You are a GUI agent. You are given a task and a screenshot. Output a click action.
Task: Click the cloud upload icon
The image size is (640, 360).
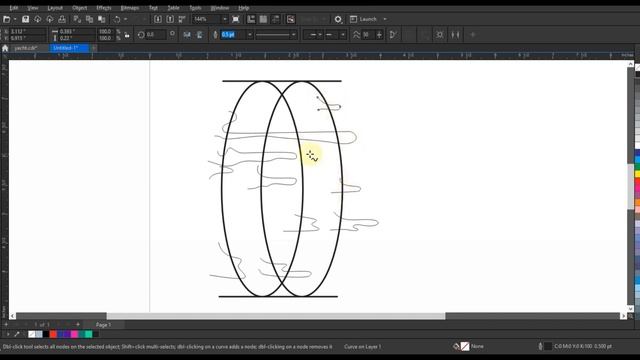point(50,19)
